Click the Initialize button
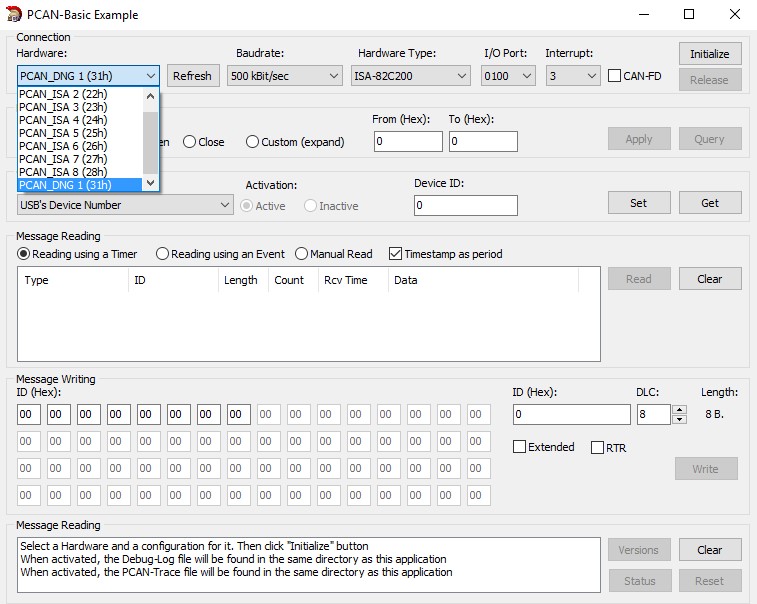757x604 pixels. pyautogui.click(x=710, y=54)
